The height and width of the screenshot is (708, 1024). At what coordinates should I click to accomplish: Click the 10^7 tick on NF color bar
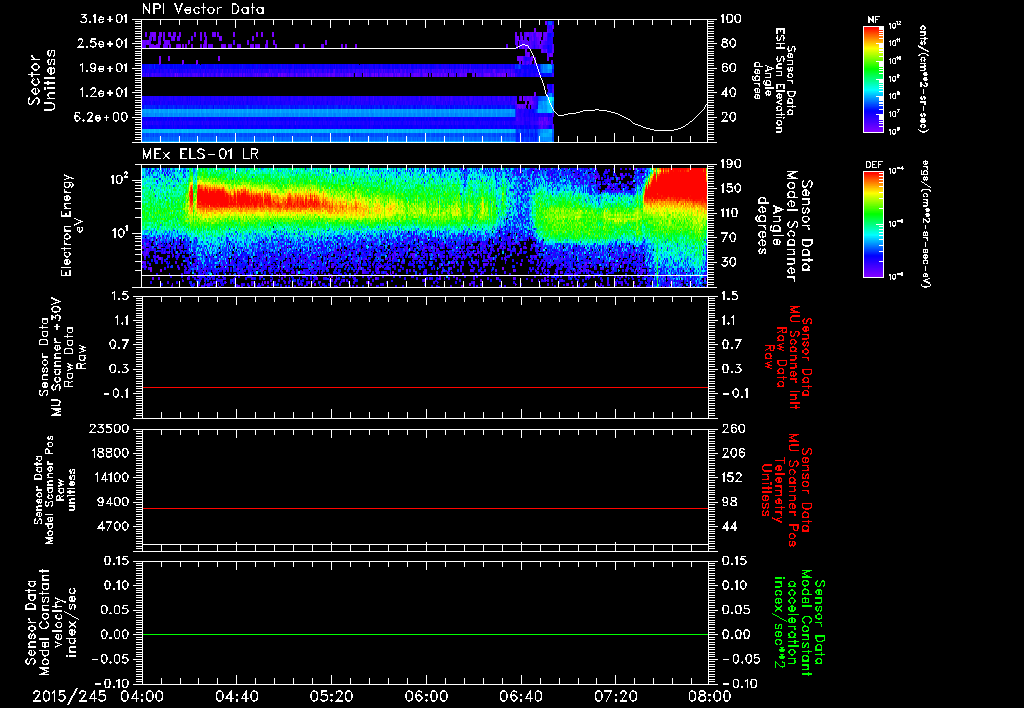[x=895, y=114]
